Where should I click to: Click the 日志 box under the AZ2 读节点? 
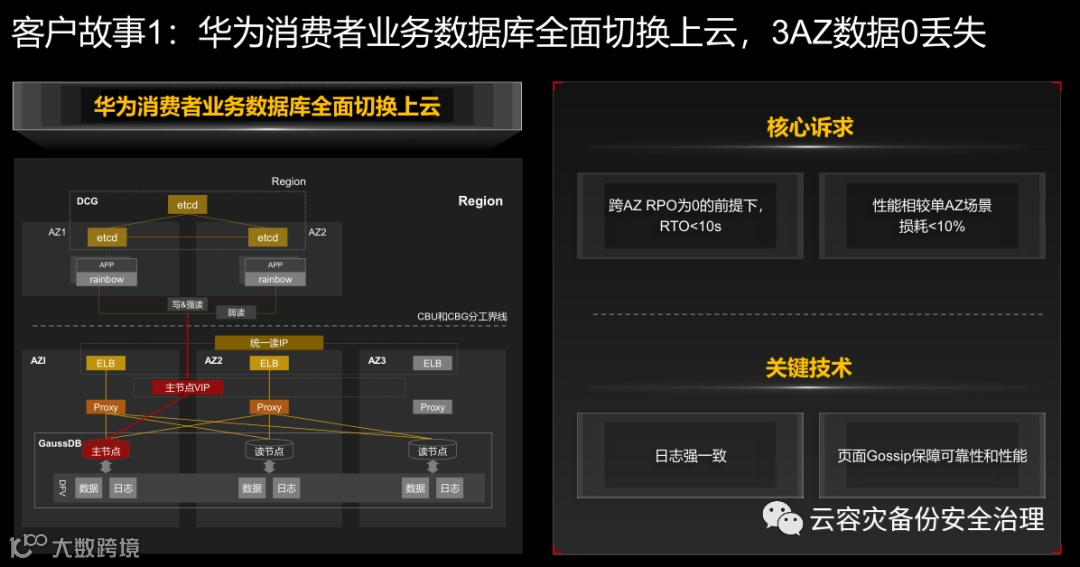(x=286, y=488)
